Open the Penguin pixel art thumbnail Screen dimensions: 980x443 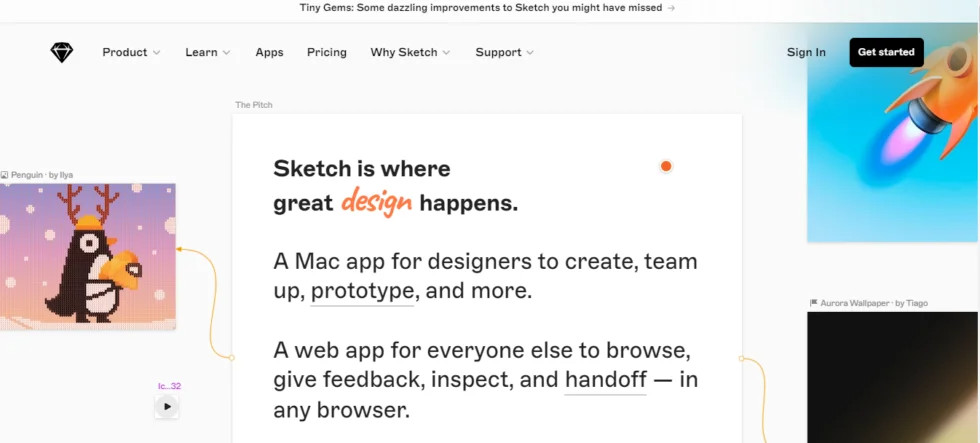point(88,256)
